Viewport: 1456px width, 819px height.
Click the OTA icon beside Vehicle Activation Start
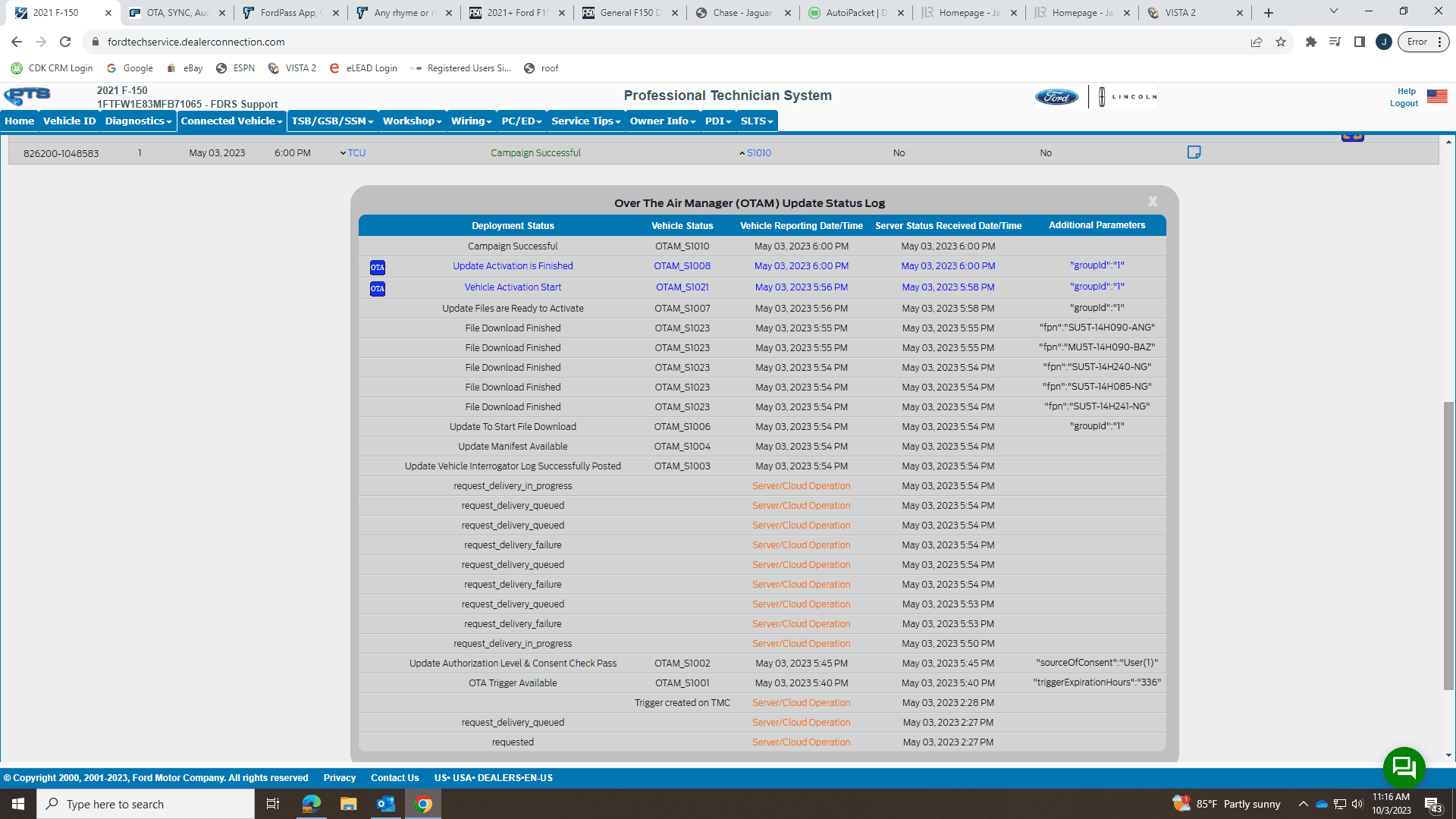(378, 288)
